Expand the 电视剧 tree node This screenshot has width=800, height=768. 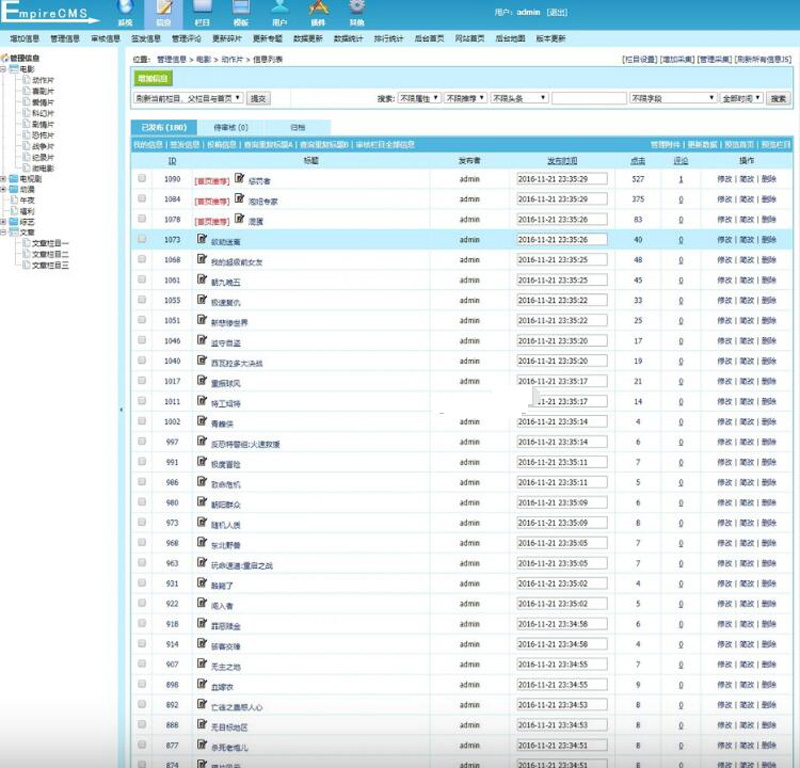click(5, 179)
